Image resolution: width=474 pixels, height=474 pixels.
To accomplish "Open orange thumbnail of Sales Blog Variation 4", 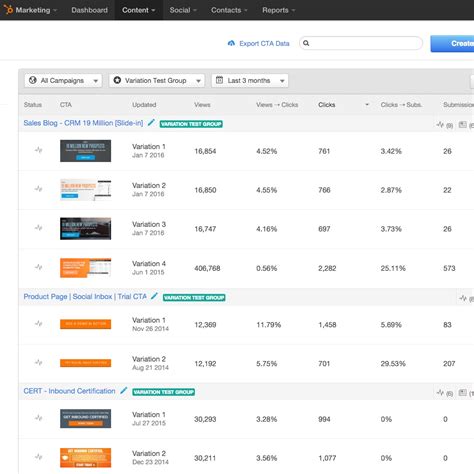I will [85, 268].
